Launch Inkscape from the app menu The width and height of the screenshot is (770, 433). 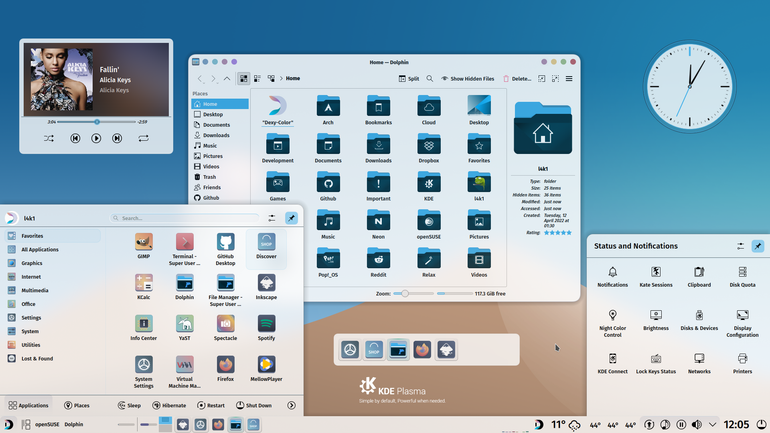tap(266, 287)
